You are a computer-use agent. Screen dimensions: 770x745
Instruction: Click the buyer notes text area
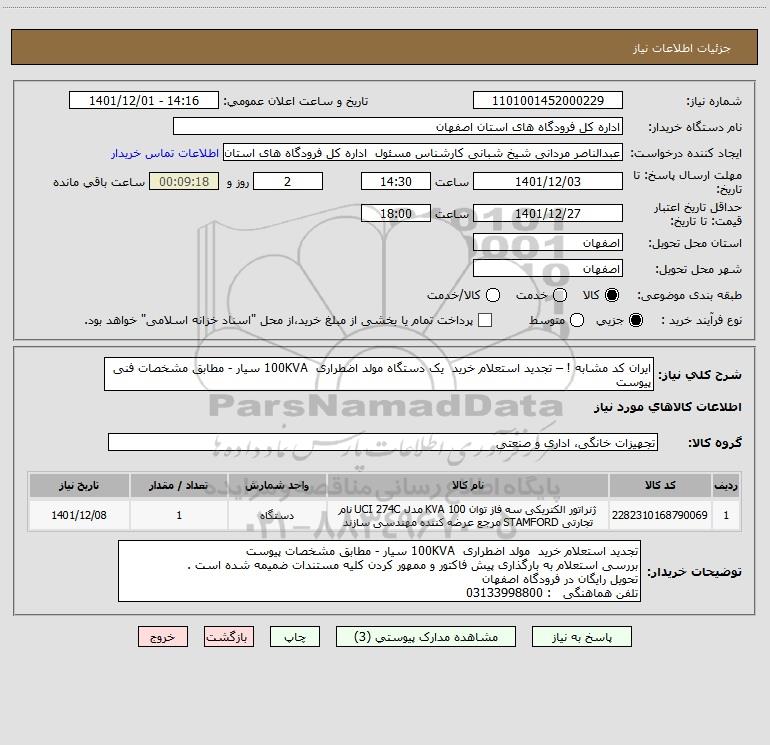coord(379,571)
